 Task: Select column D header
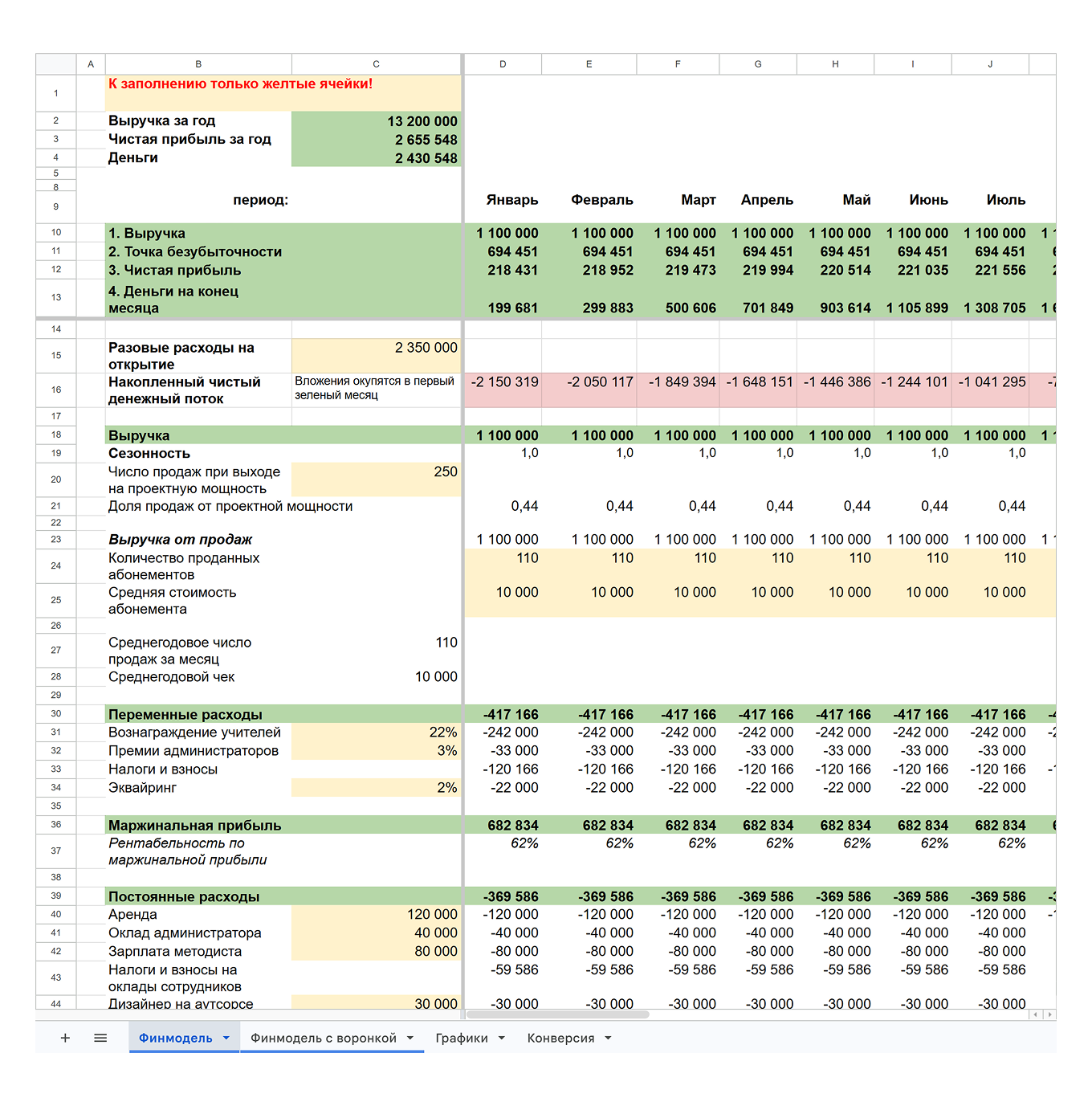pyautogui.click(x=503, y=64)
